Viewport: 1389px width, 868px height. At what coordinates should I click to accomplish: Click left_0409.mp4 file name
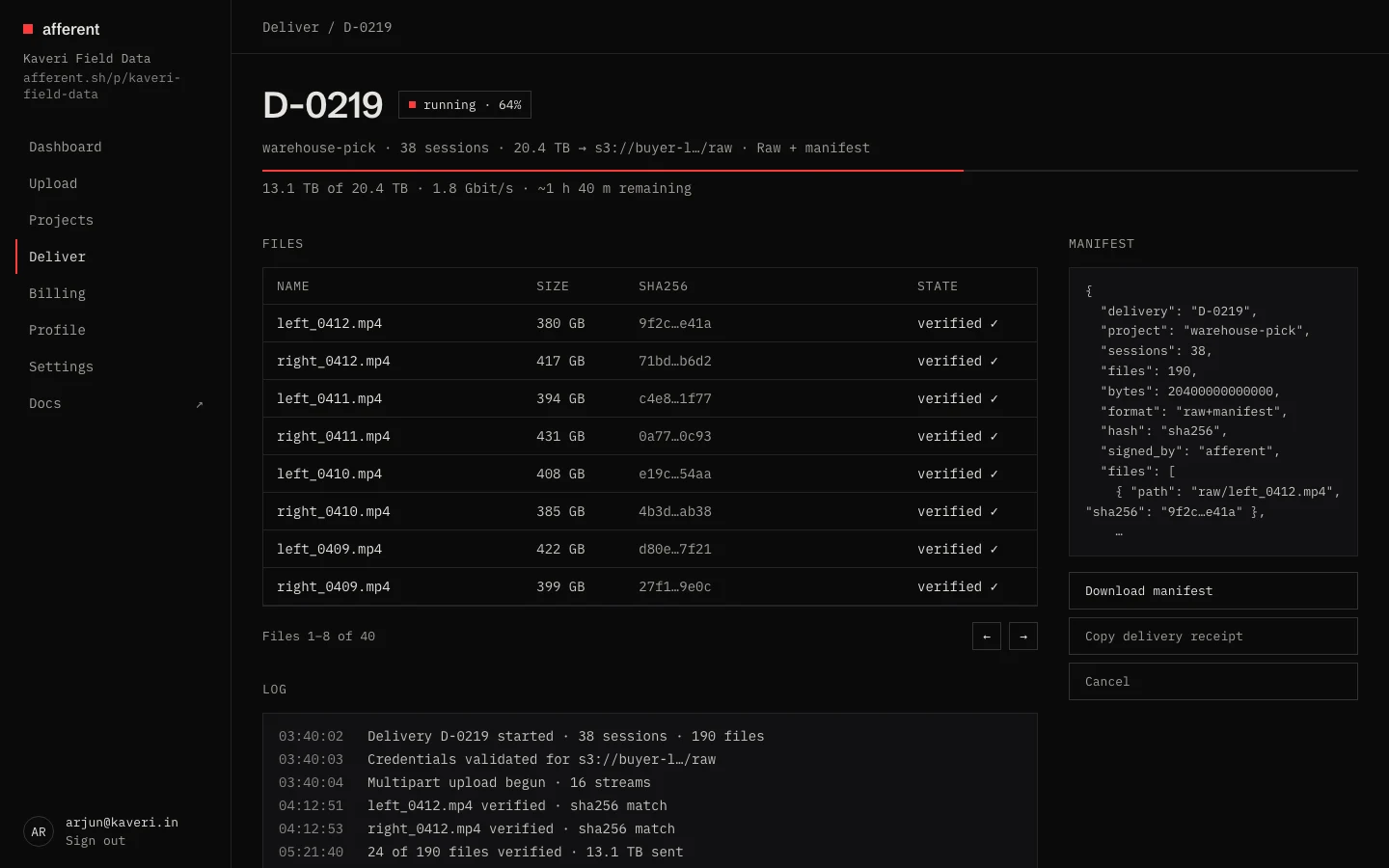pos(329,550)
